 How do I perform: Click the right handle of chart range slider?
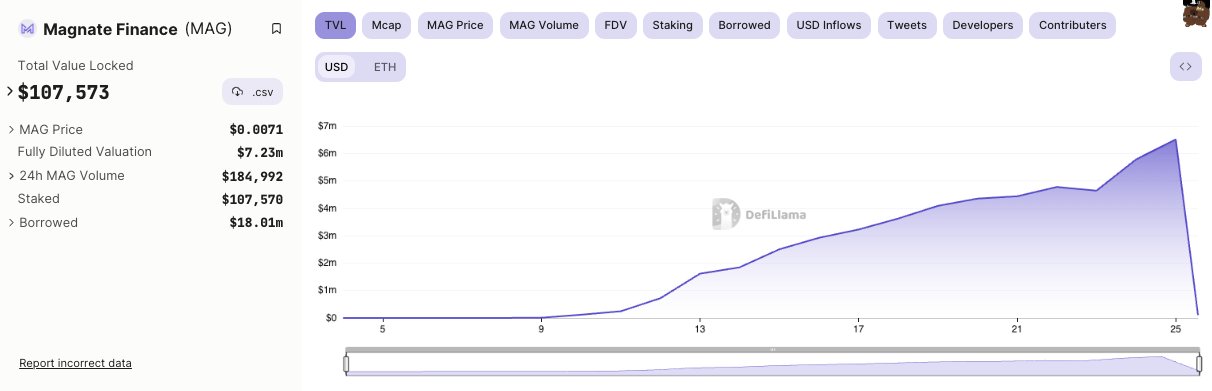click(1198, 364)
